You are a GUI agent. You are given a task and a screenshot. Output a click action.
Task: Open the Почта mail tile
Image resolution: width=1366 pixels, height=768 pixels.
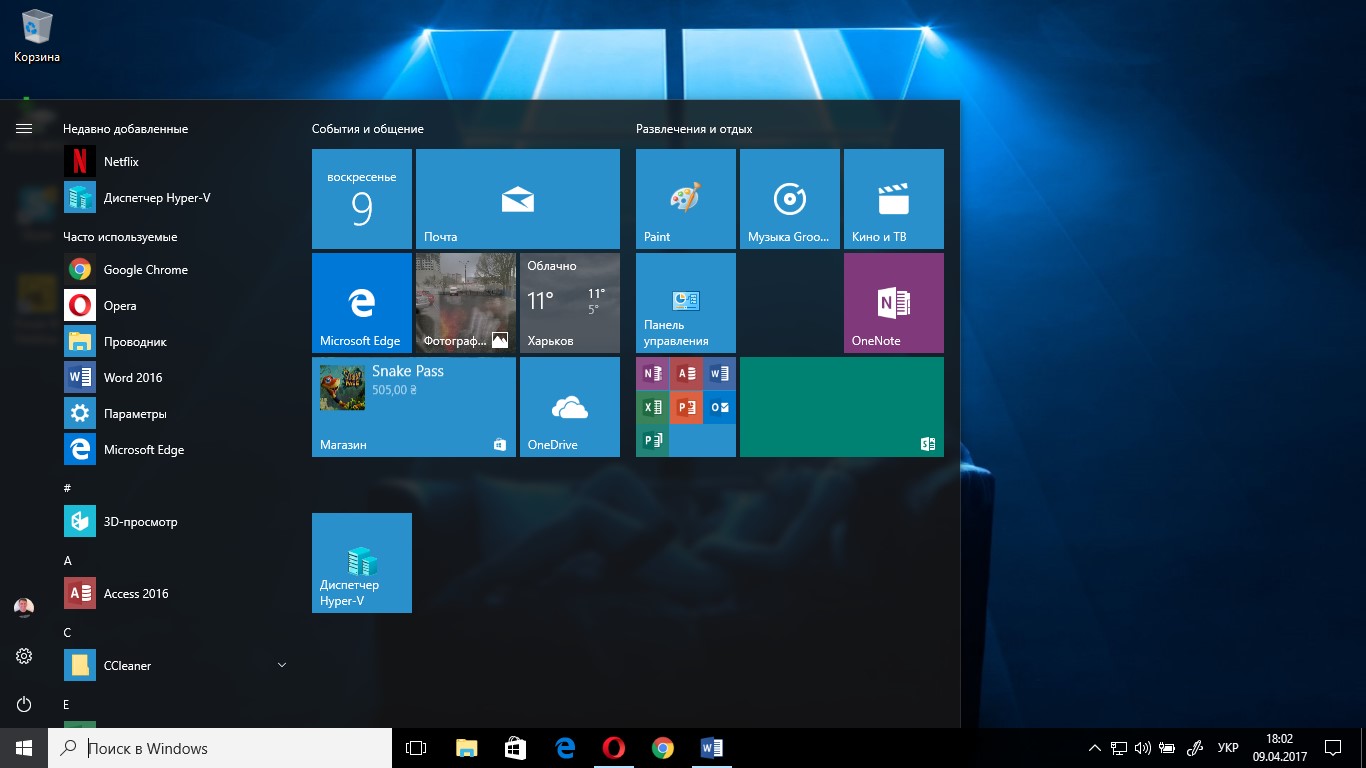518,199
